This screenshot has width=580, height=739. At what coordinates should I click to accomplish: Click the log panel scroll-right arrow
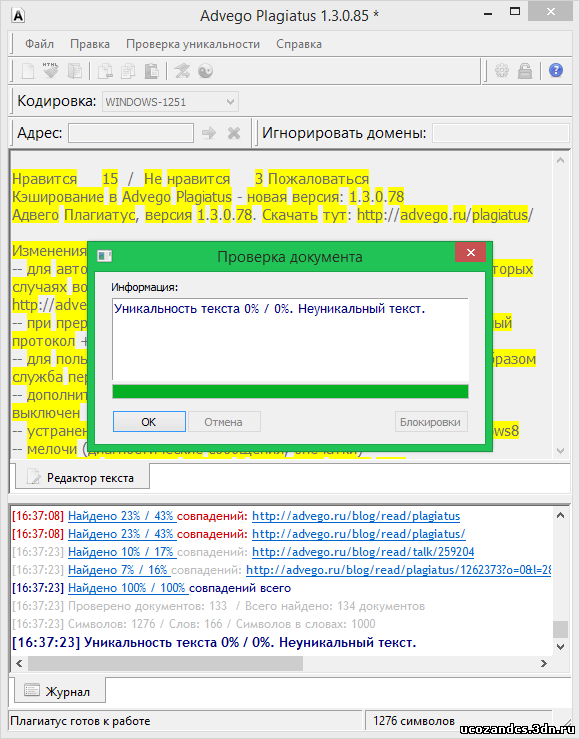pos(544,663)
